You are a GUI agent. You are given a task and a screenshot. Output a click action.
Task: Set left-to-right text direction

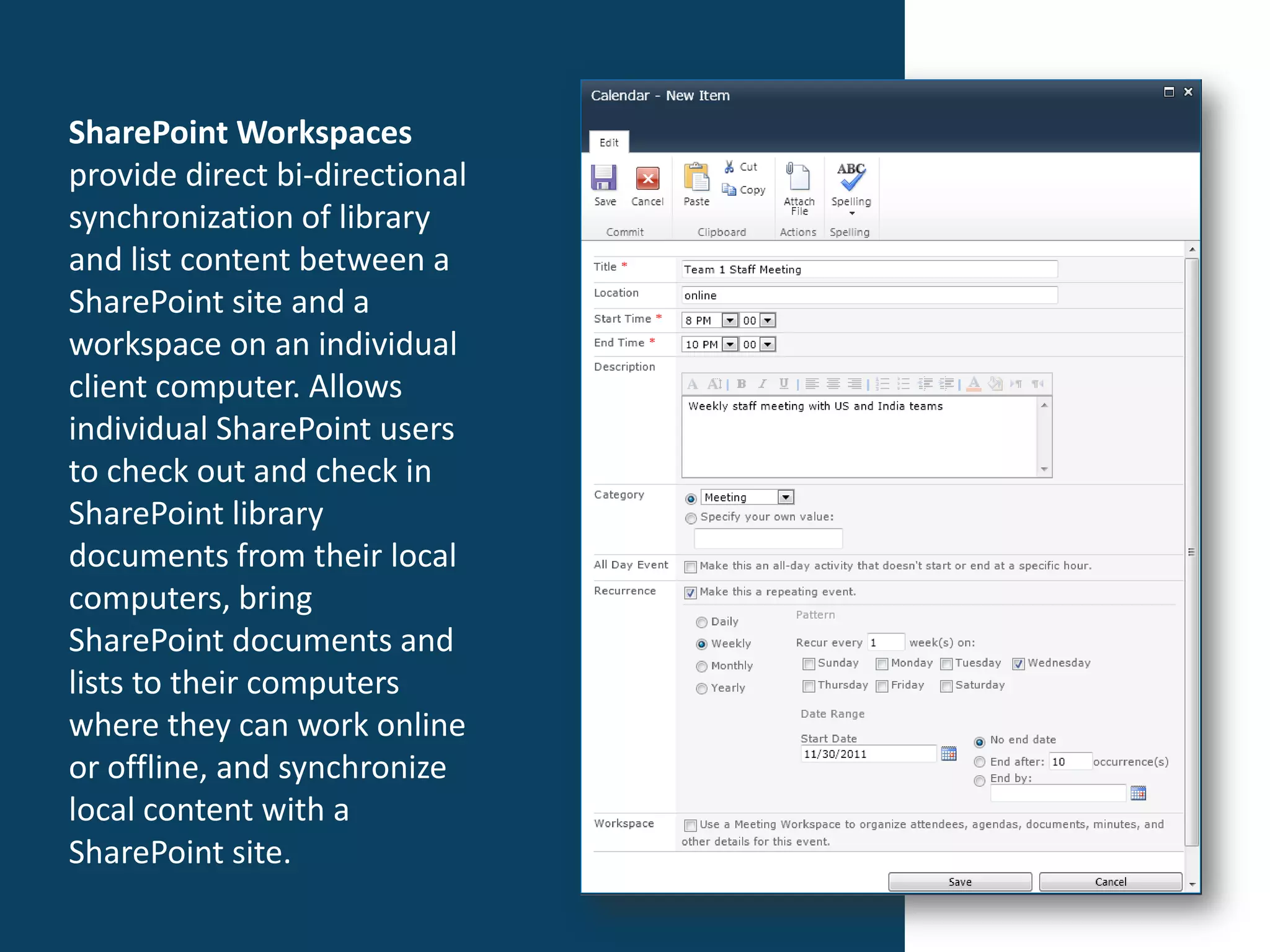point(1016,384)
